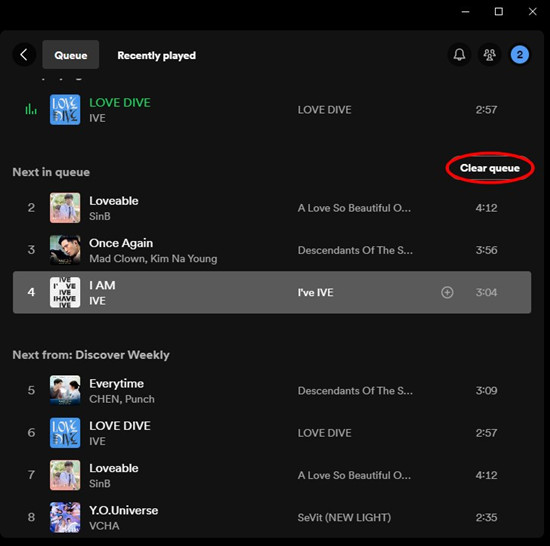Click the Once Again album art
550x546 pixels.
click(x=65, y=250)
